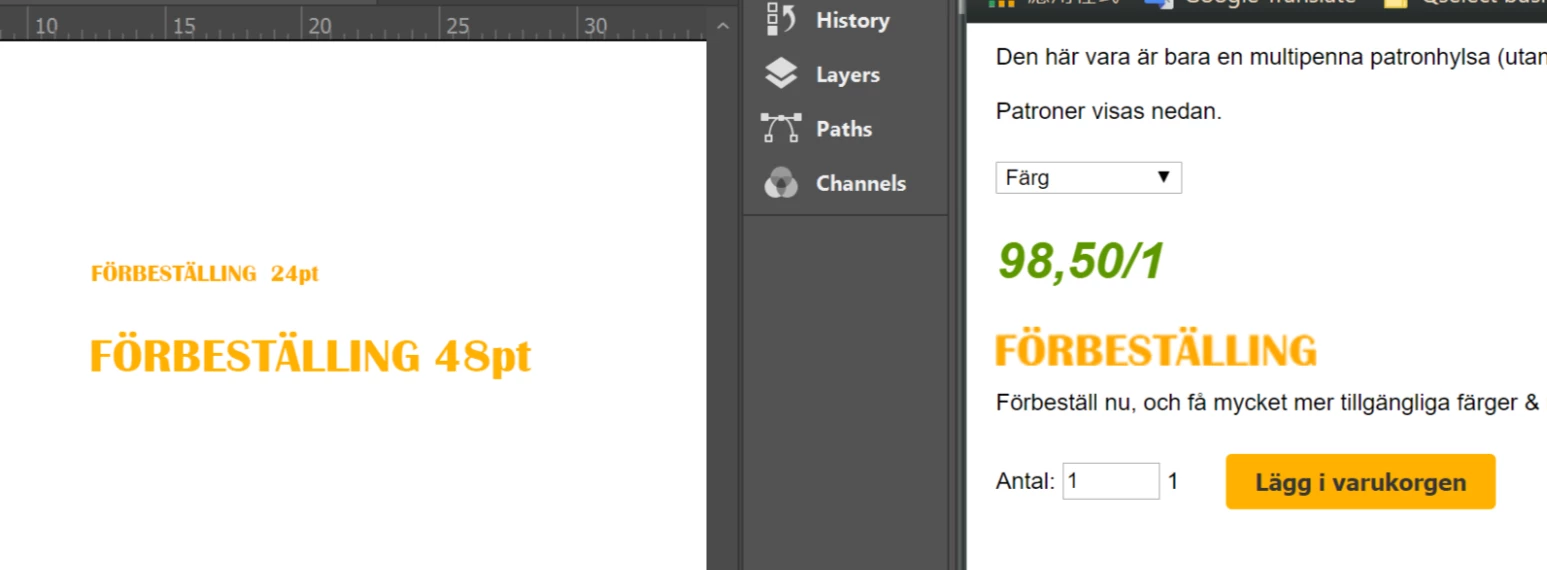The width and height of the screenshot is (1547, 570).
Task: Click the green 98,50/1 price text
Action: point(1081,262)
